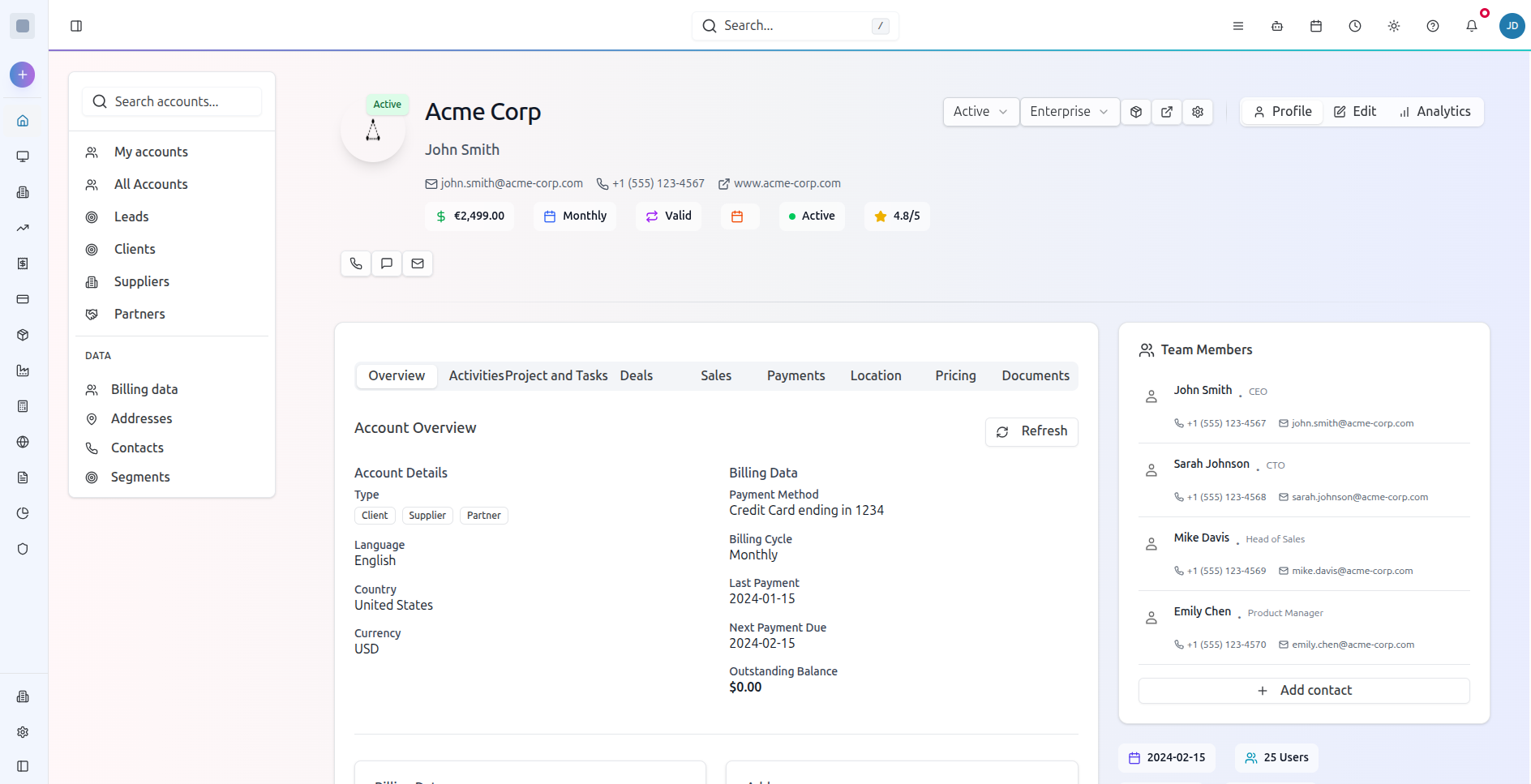Screen dimensions: 1531x784
Task: Select the credit card payments icon in sidebar
Action: (x=22, y=299)
